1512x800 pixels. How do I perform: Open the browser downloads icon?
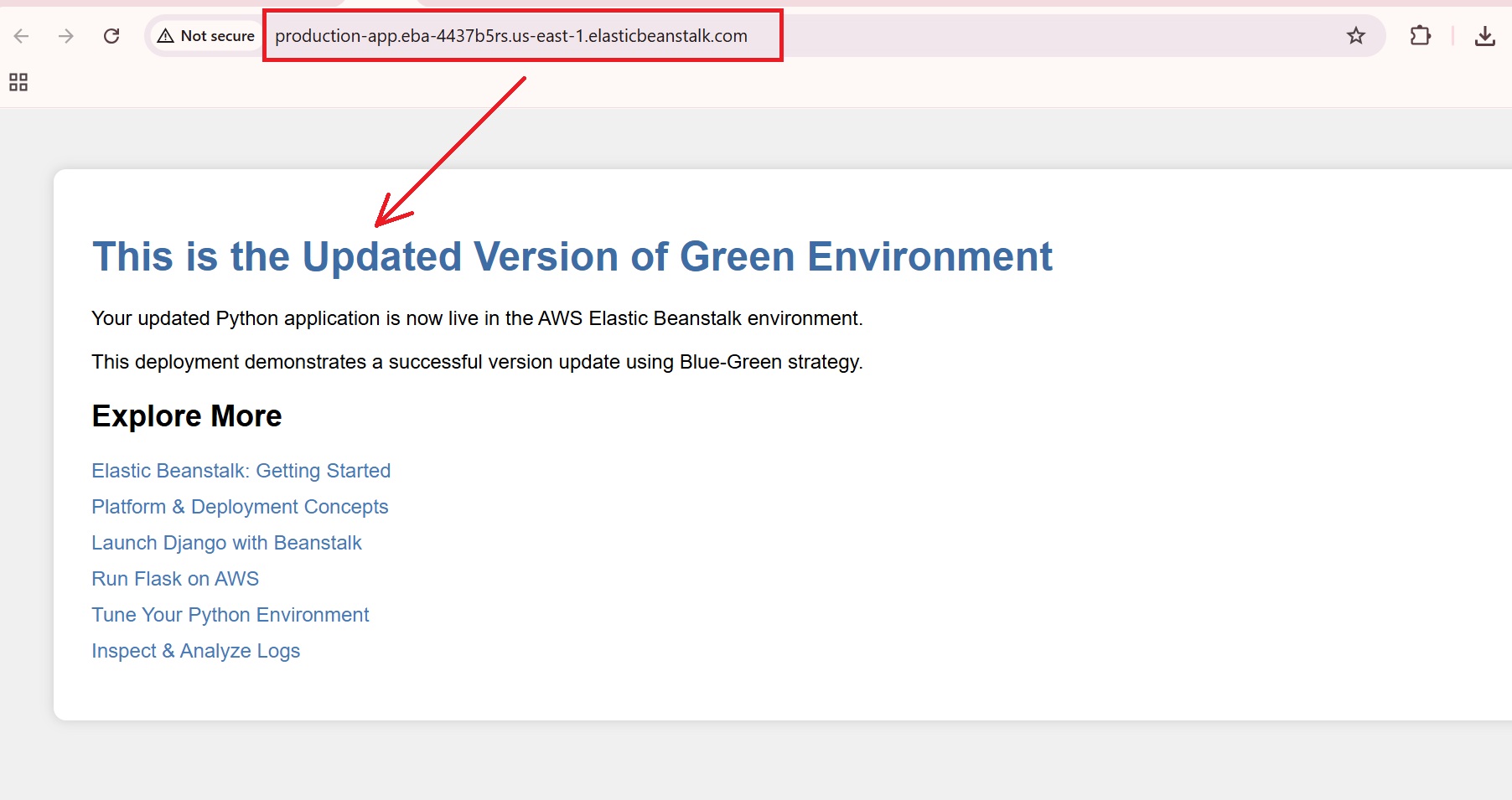(x=1484, y=36)
